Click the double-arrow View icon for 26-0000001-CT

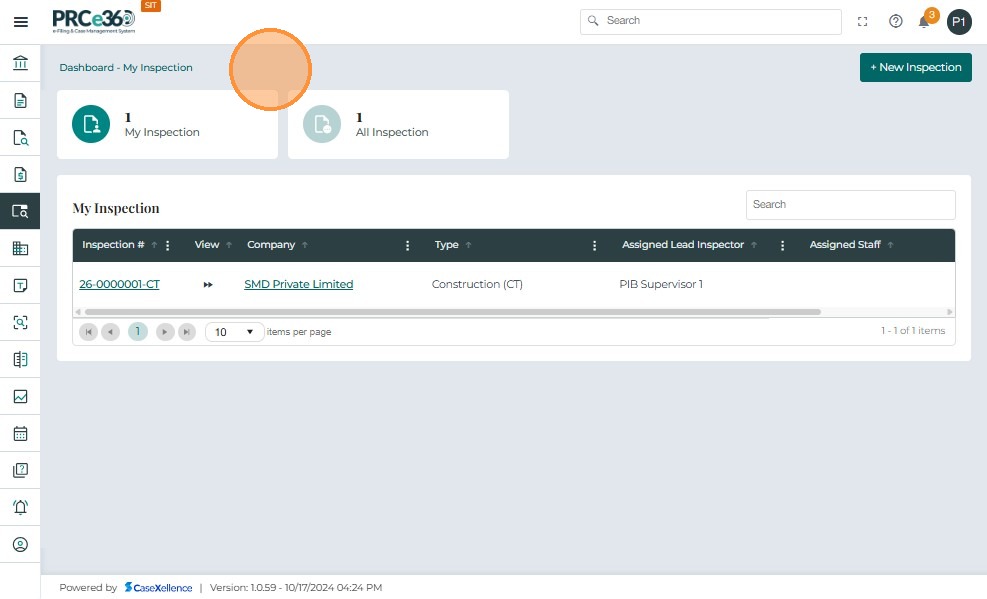[208, 284]
